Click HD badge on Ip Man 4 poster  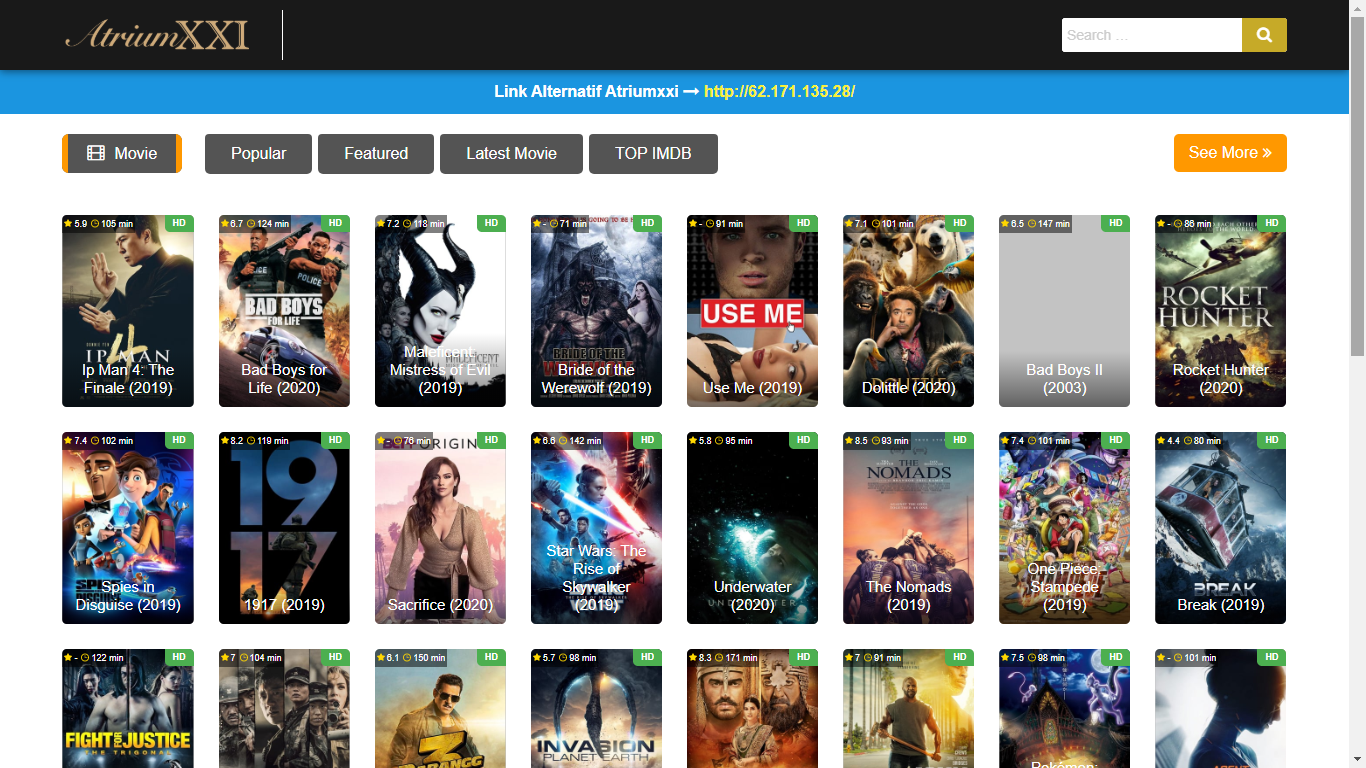[179, 223]
